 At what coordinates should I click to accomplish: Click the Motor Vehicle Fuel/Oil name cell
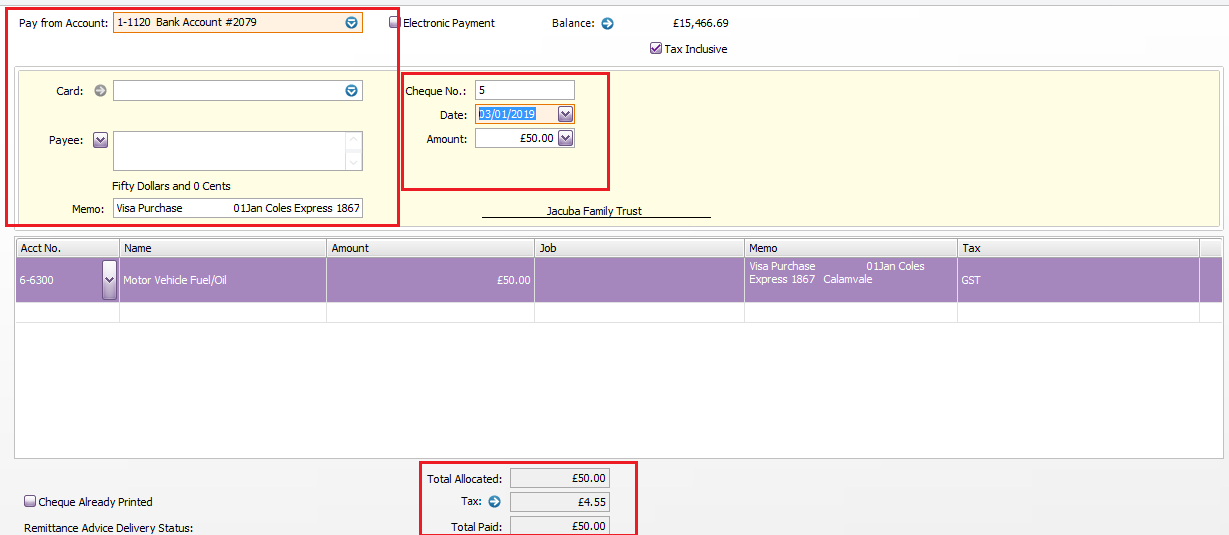tap(222, 281)
